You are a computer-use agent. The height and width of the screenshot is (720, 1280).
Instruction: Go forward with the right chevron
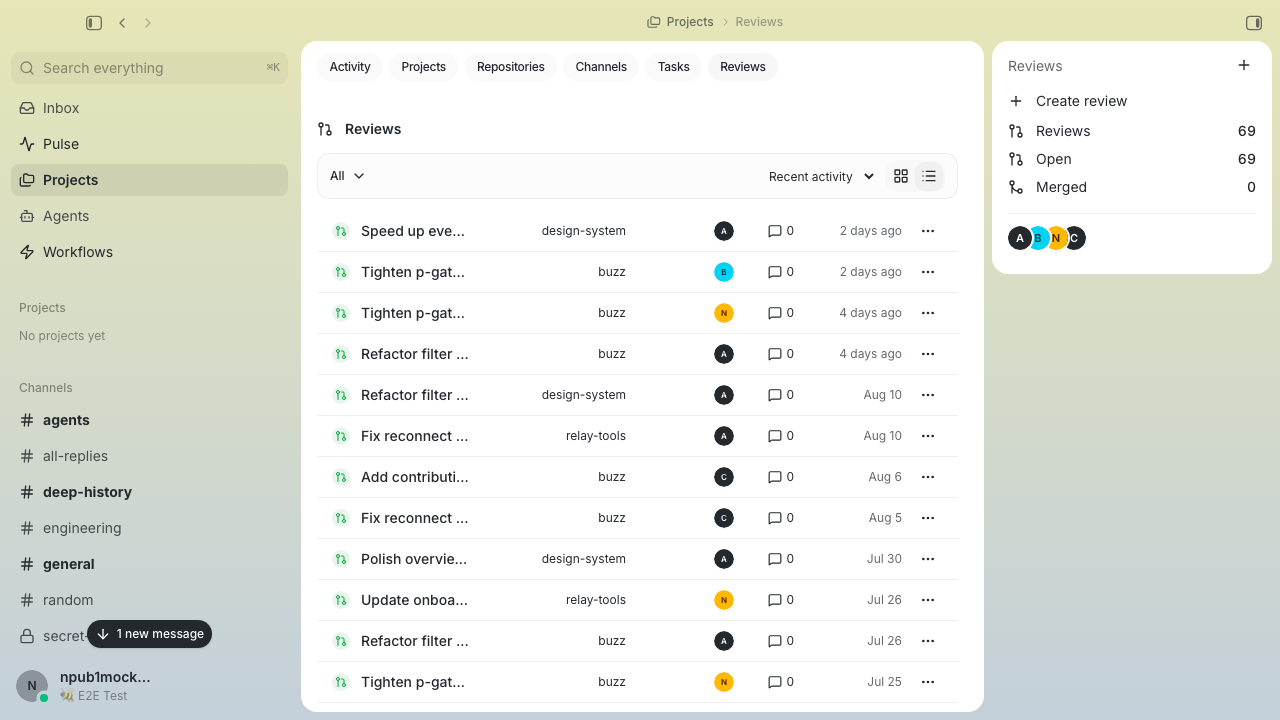(x=148, y=22)
